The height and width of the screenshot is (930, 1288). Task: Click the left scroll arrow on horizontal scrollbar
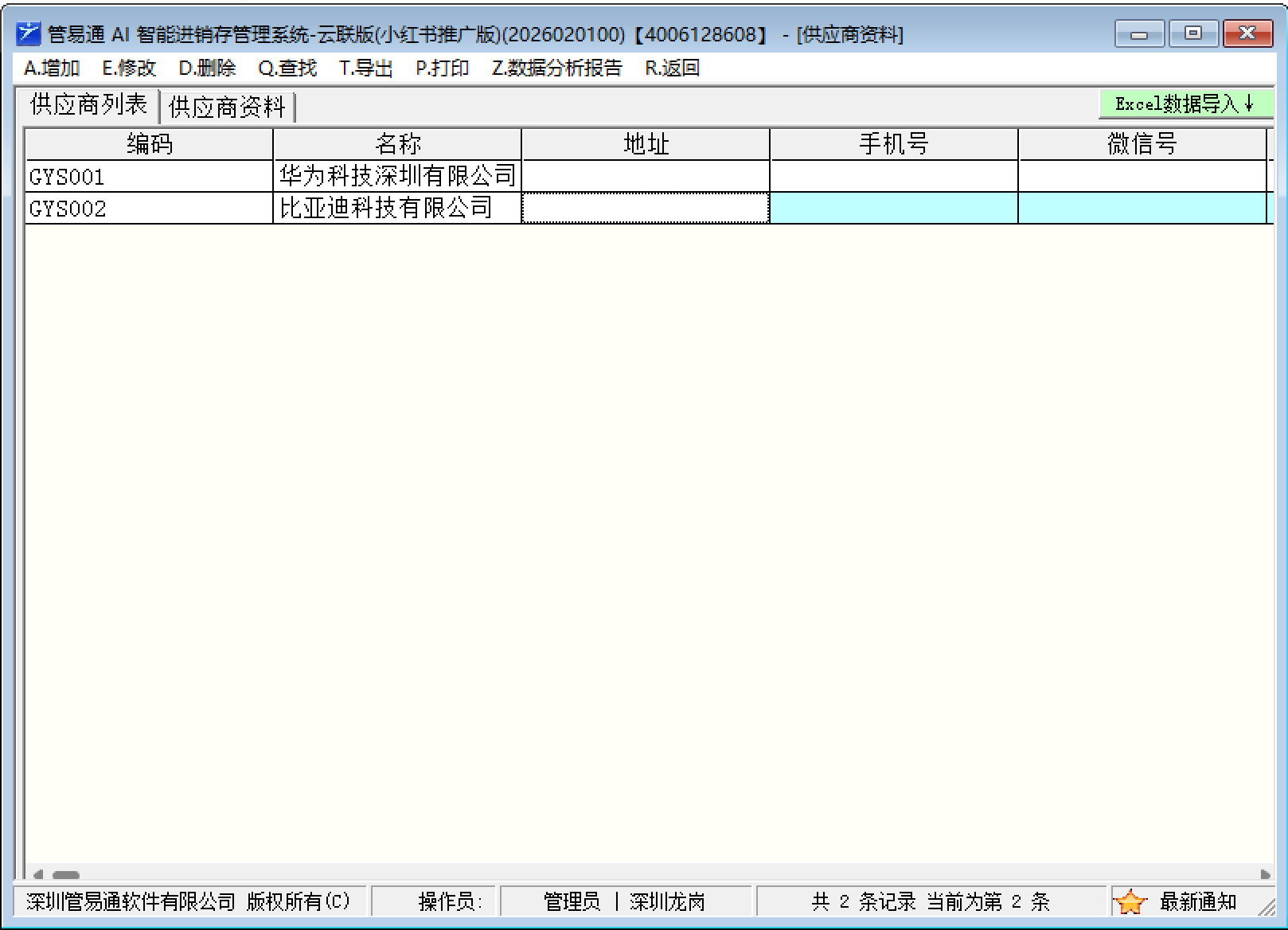(37, 874)
